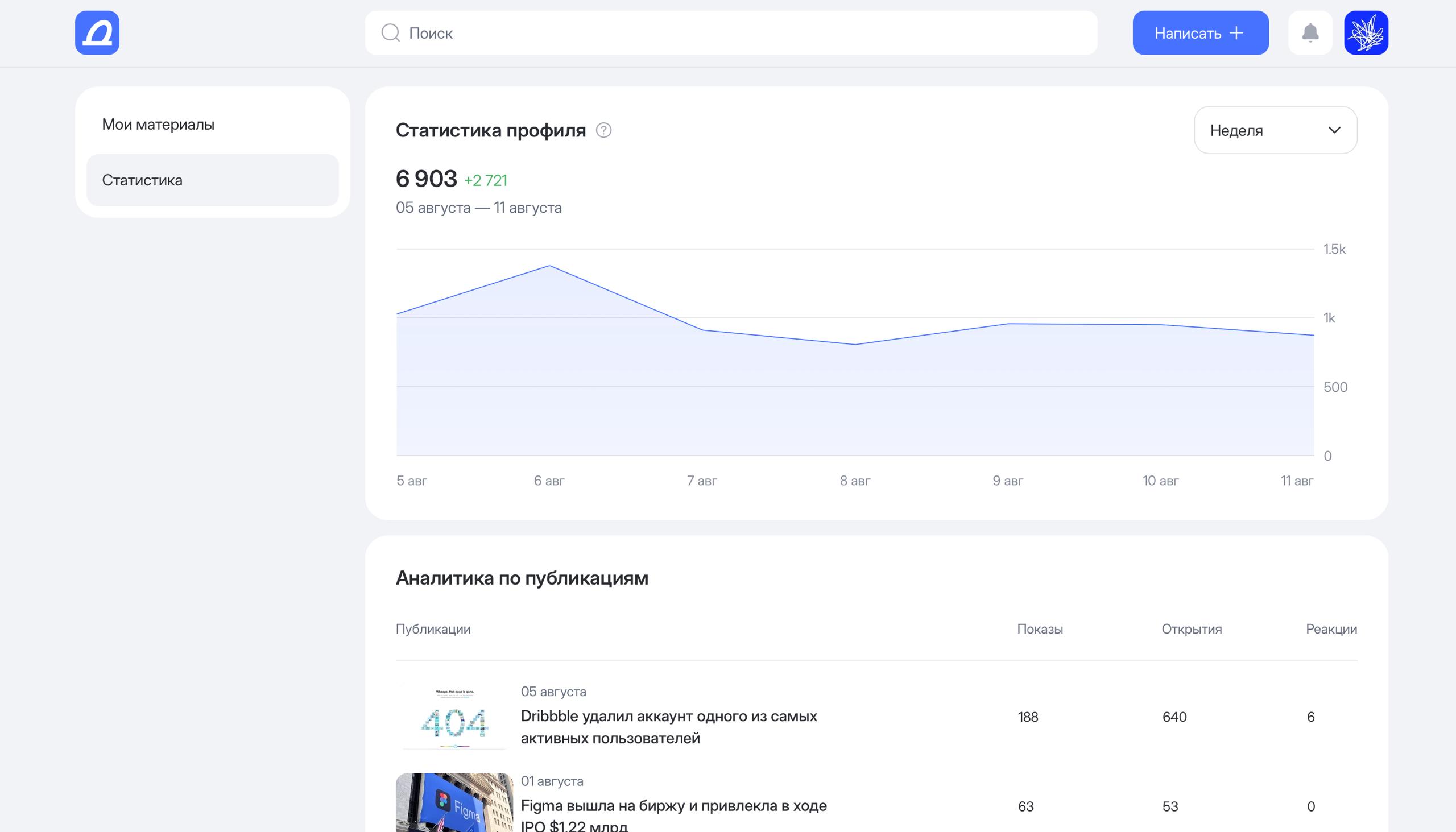Click the 01 августа date above Figma article
The height and width of the screenshot is (832, 1456).
point(552,781)
